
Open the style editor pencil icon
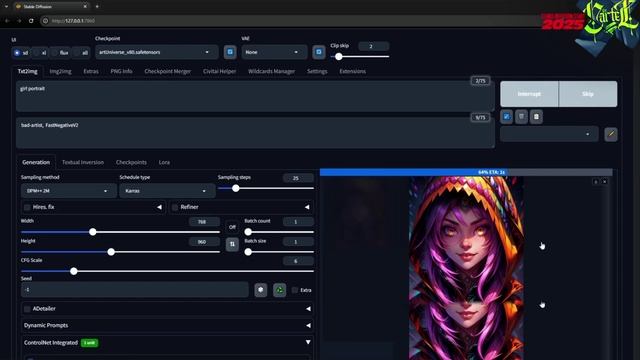[x=611, y=134]
